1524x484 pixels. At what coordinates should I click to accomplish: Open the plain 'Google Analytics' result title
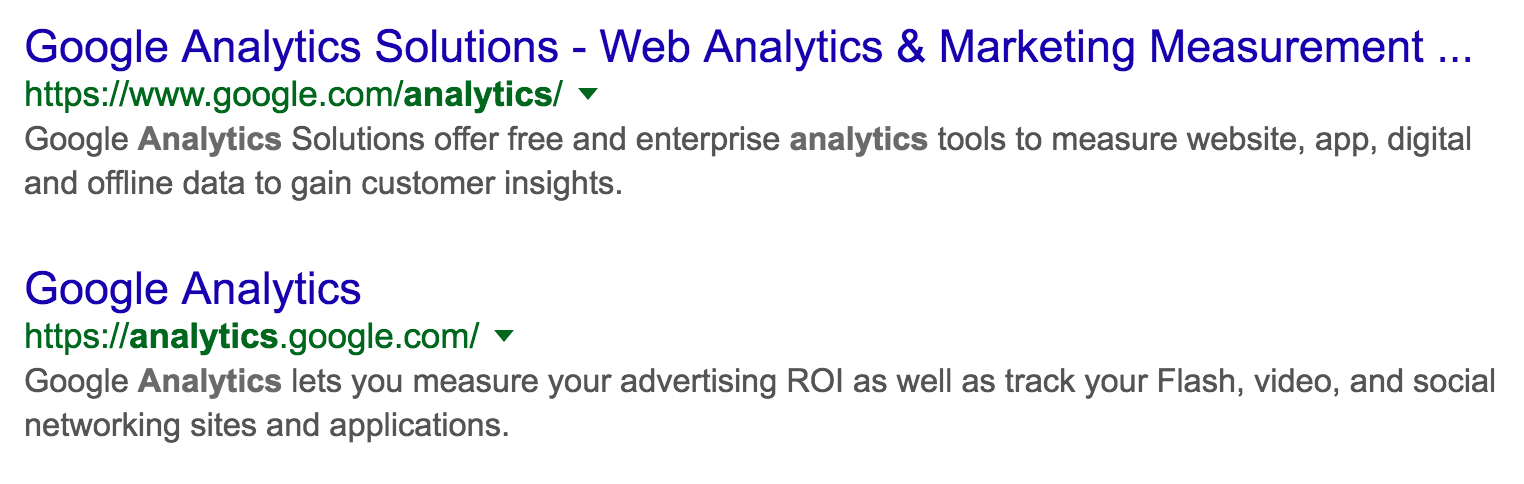coord(192,289)
